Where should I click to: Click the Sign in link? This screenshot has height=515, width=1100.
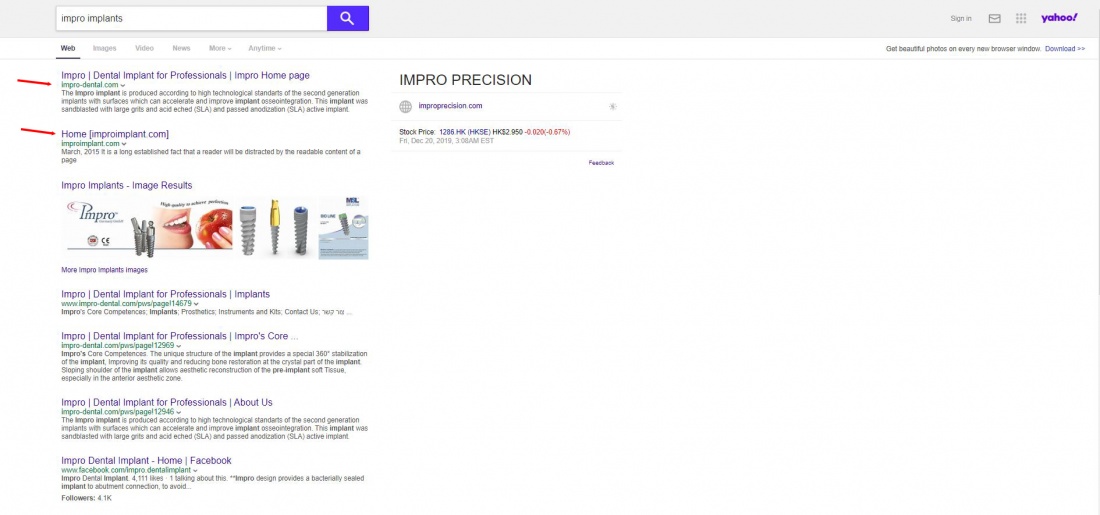click(x=960, y=18)
